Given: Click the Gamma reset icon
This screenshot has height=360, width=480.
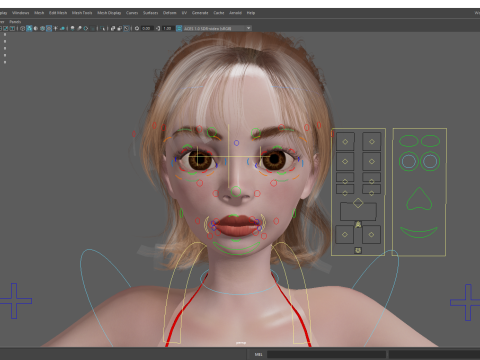Looking at the screenshot, I should pyautogui.click(x=158, y=28).
